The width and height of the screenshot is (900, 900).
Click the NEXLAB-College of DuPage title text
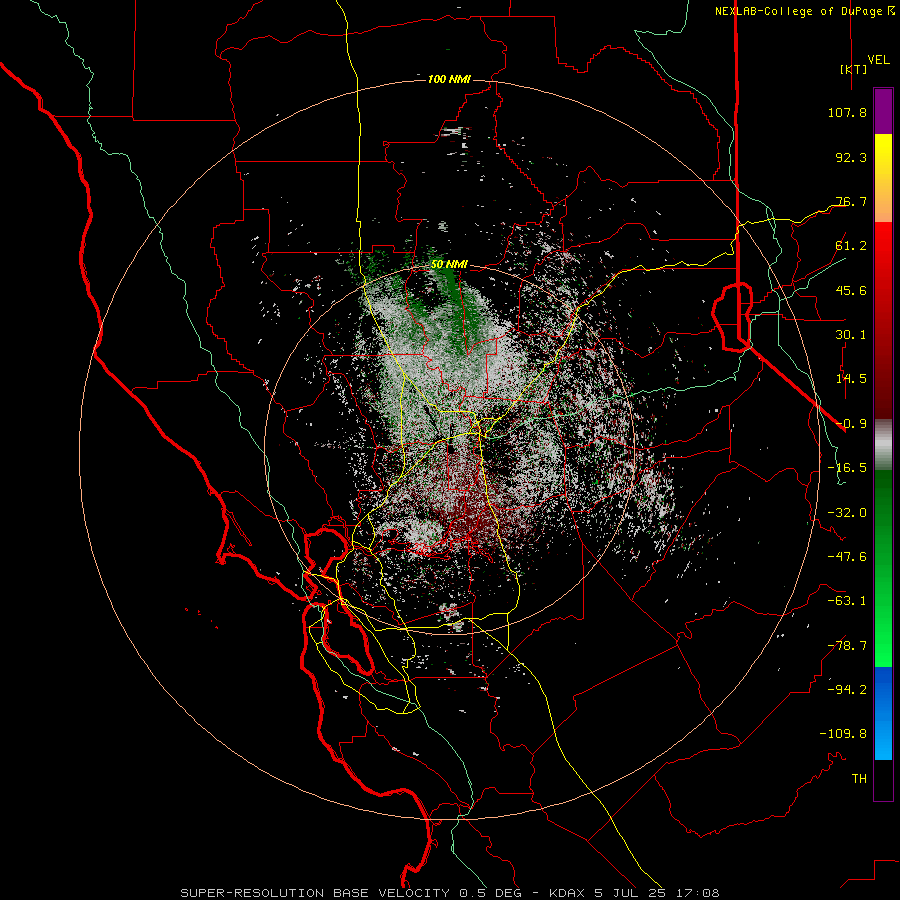pos(804,11)
